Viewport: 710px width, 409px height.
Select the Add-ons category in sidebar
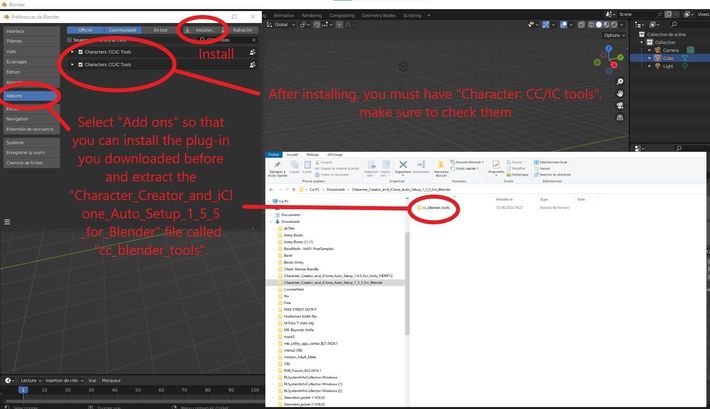(x=30, y=95)
